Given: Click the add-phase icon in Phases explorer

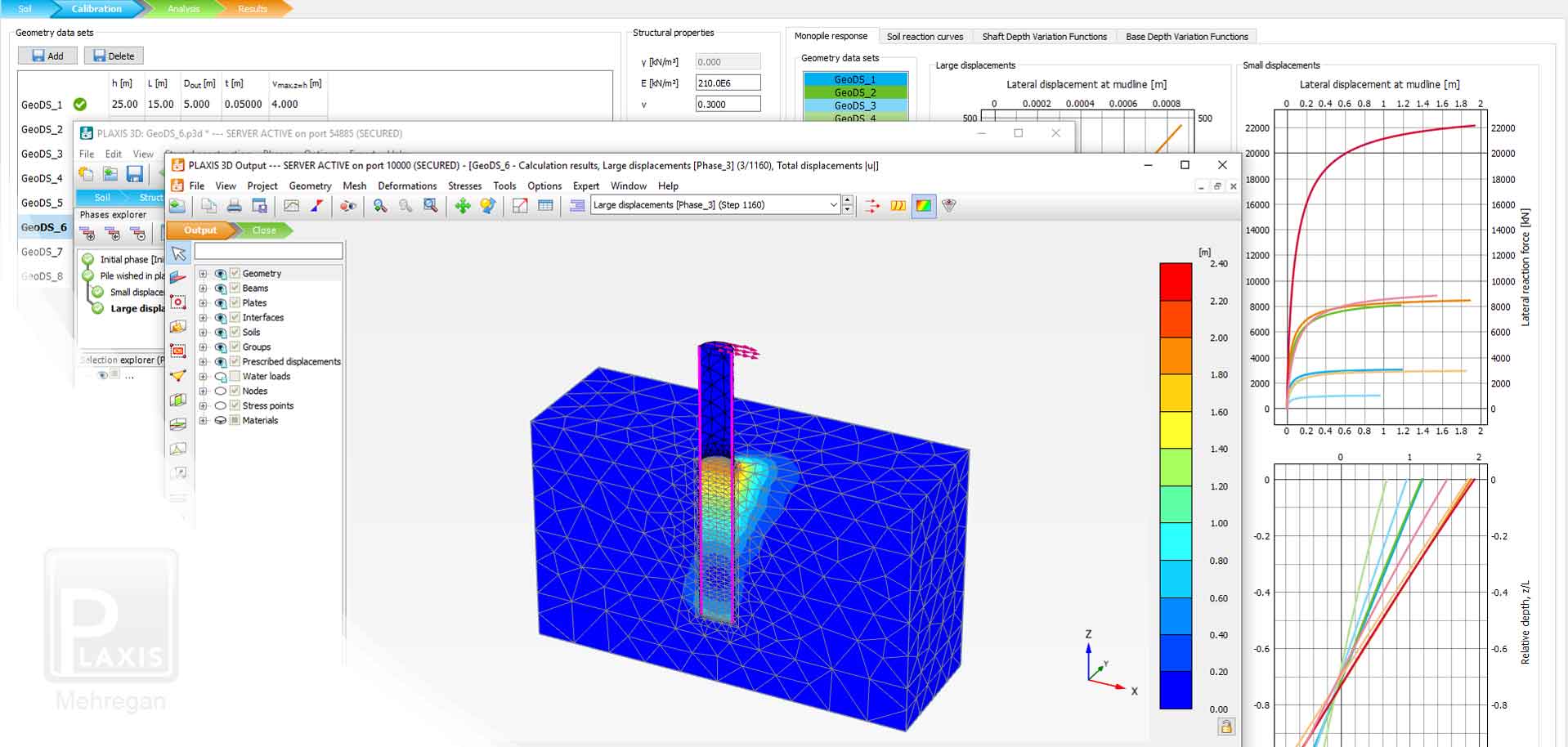Looking at the screenshot, I should (x=87, y=235).
